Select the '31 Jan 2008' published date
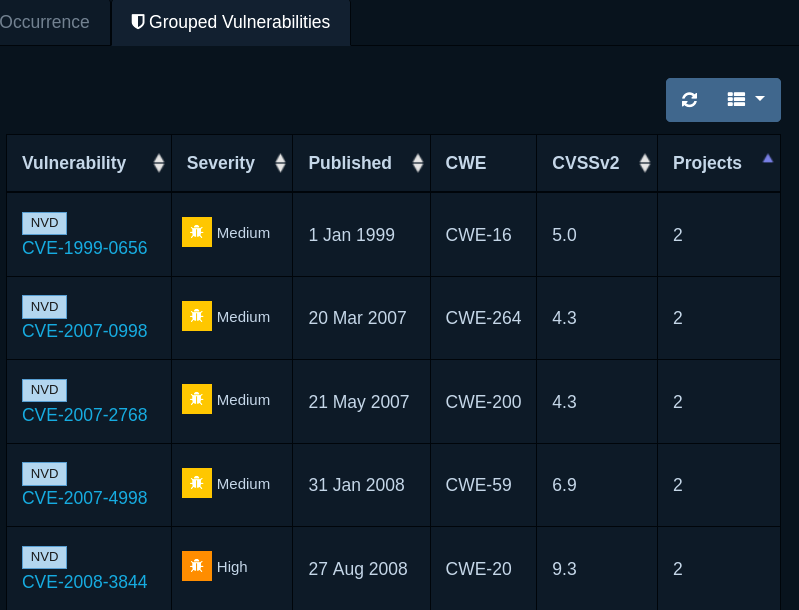799x610 pixels. [x=356, y=485]
